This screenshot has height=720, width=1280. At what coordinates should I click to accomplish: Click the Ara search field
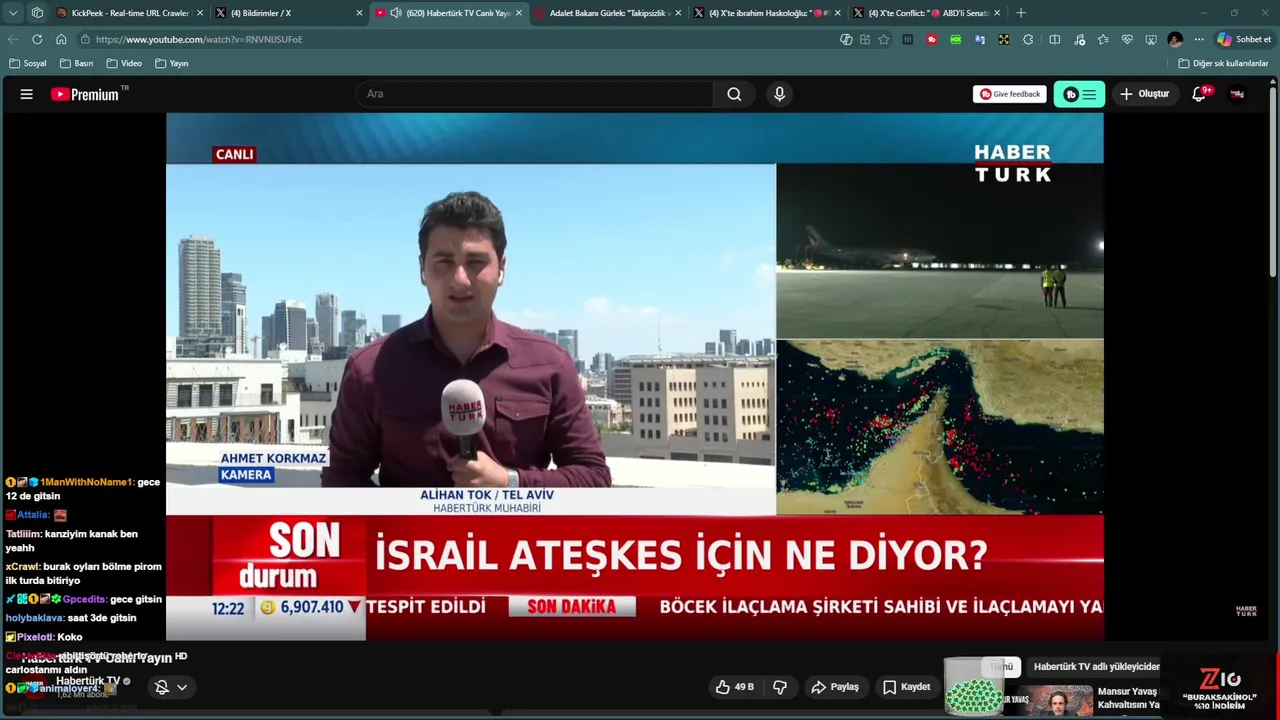(x=535, y=94)
